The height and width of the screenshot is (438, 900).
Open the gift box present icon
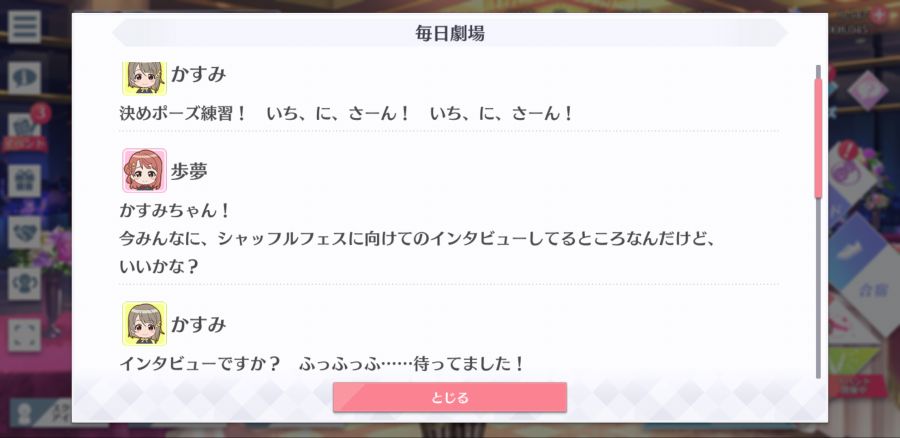click(x=24, y=181)
